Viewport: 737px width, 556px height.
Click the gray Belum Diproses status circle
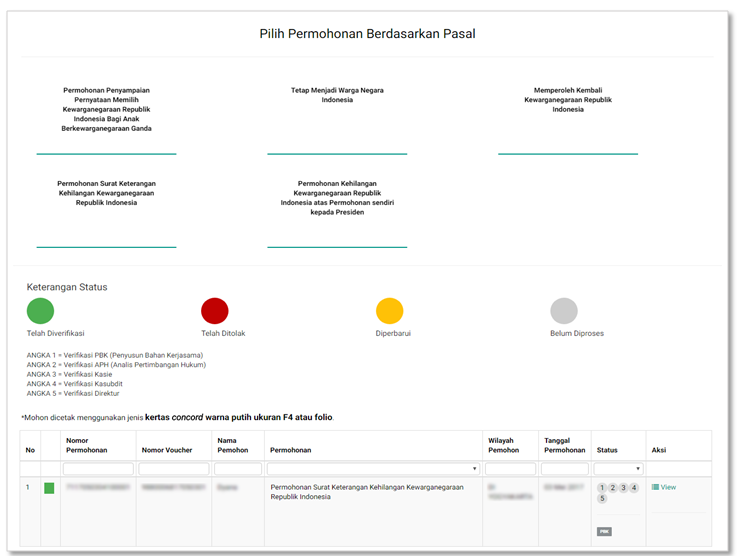pos(564,311)
